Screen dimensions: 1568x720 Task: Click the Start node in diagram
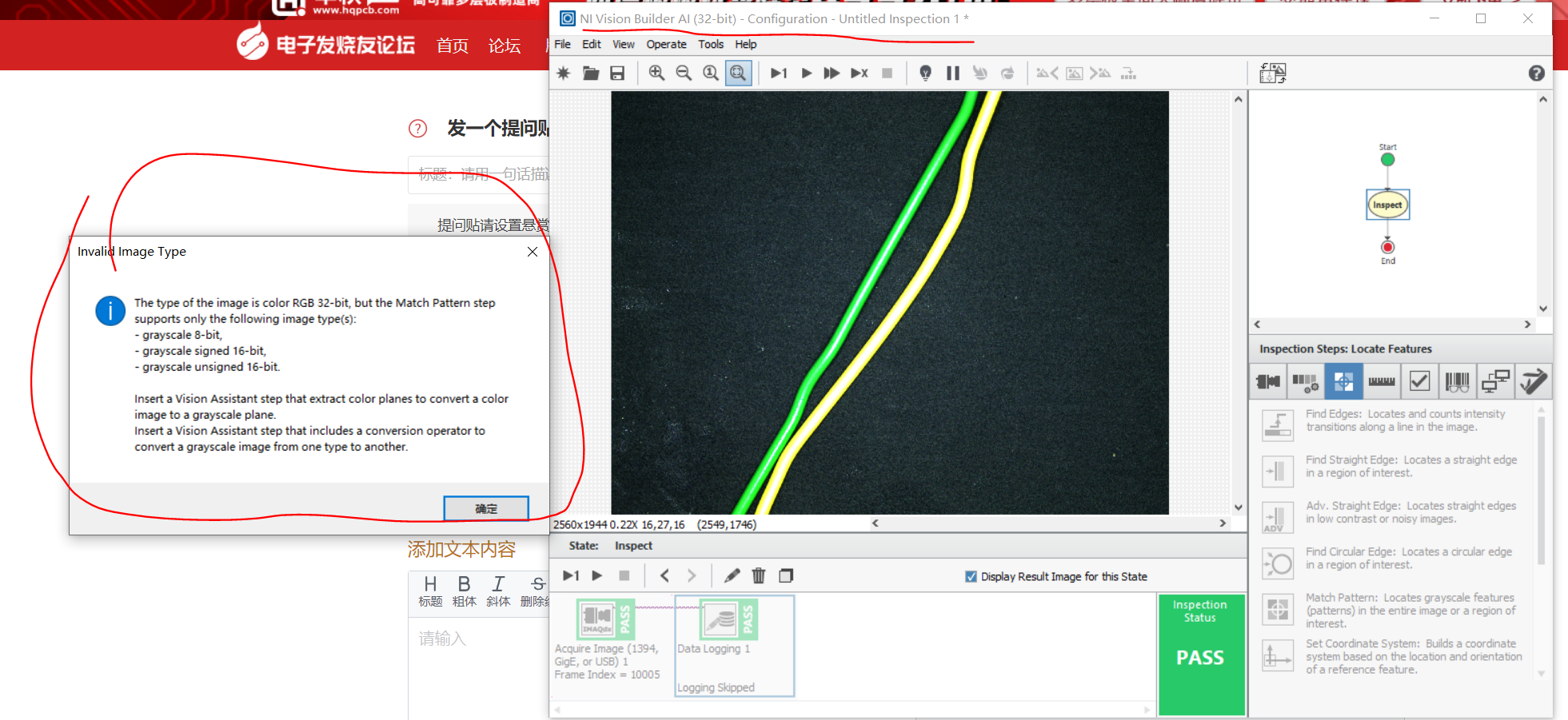click(1387, 159)
